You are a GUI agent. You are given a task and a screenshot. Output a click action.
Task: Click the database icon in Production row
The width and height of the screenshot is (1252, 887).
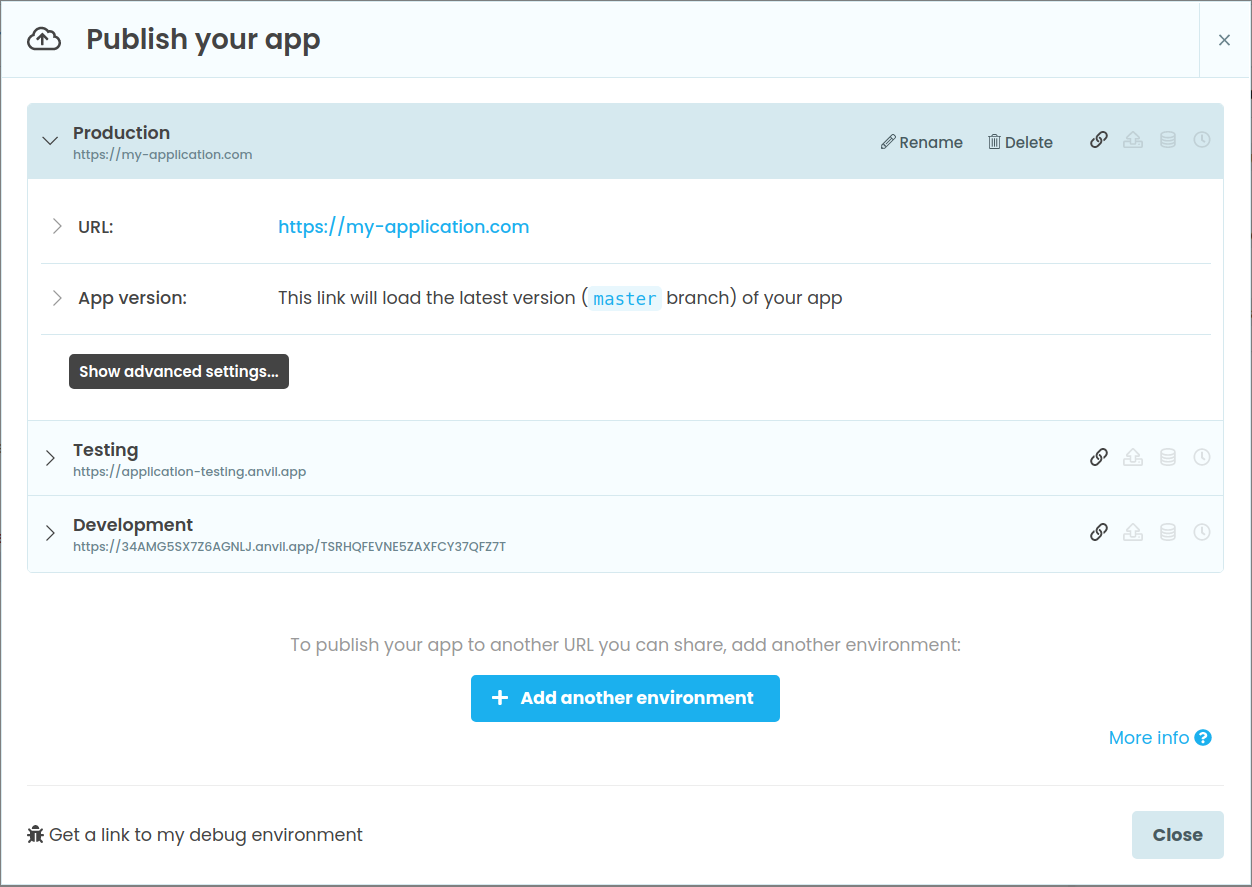coord(1167,140)
